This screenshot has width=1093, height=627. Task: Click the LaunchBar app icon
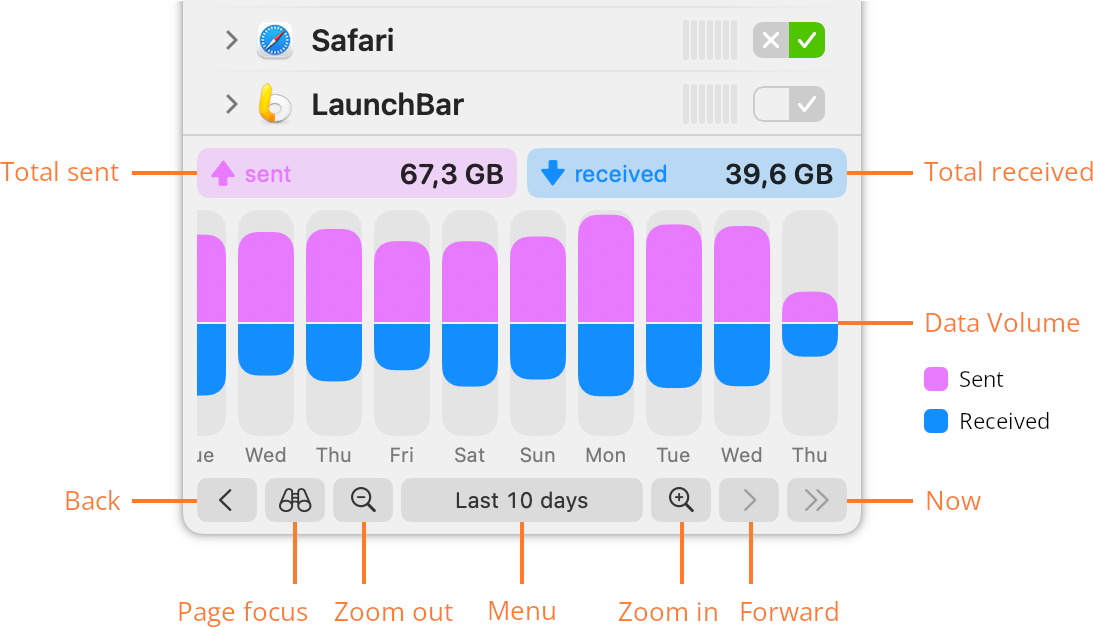[x=275, y=104]
